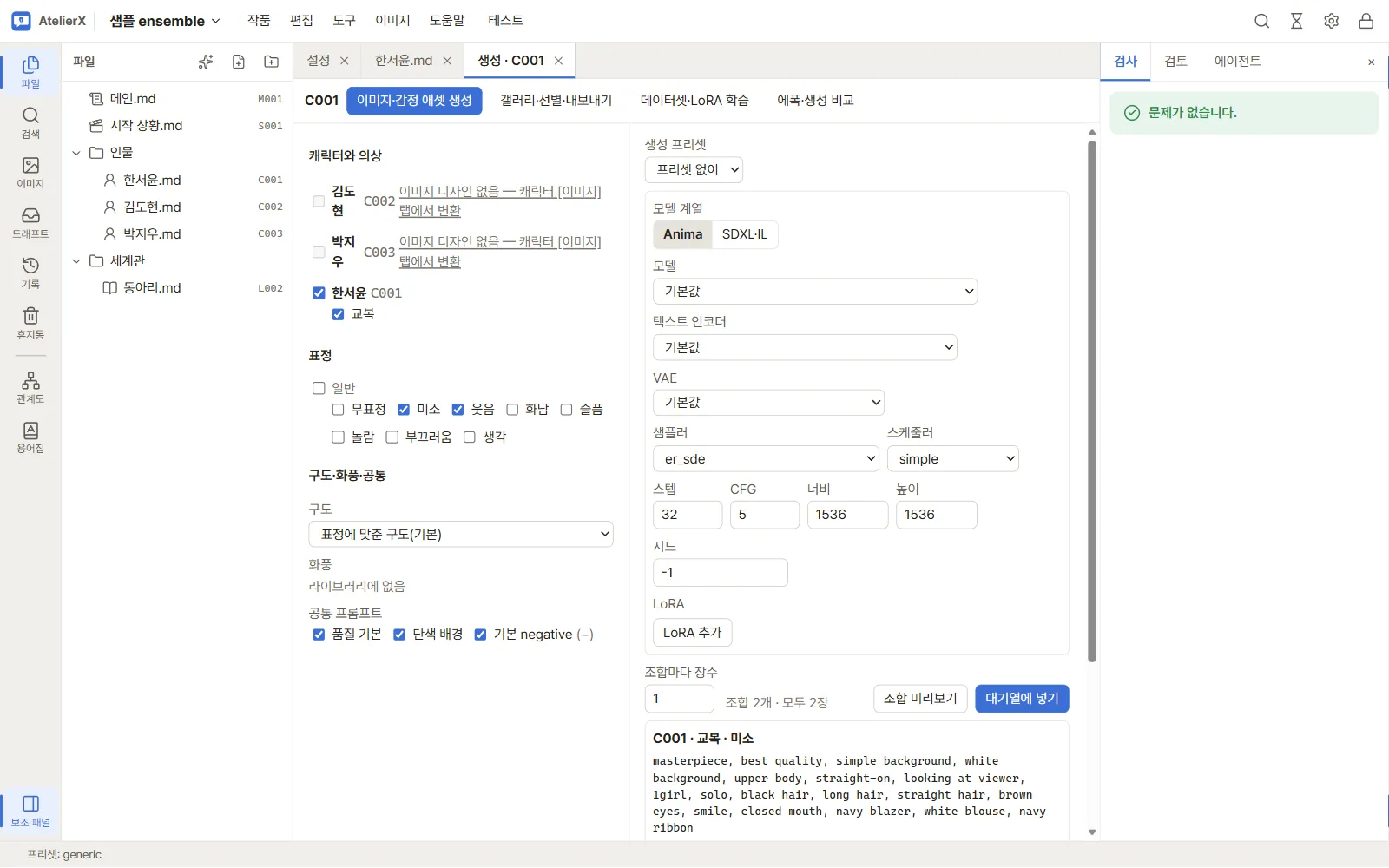Open the 휴지통 trash sidebar icon
Screen dimensions: 1389x868
pyautogui.click(x=30, y=323)
